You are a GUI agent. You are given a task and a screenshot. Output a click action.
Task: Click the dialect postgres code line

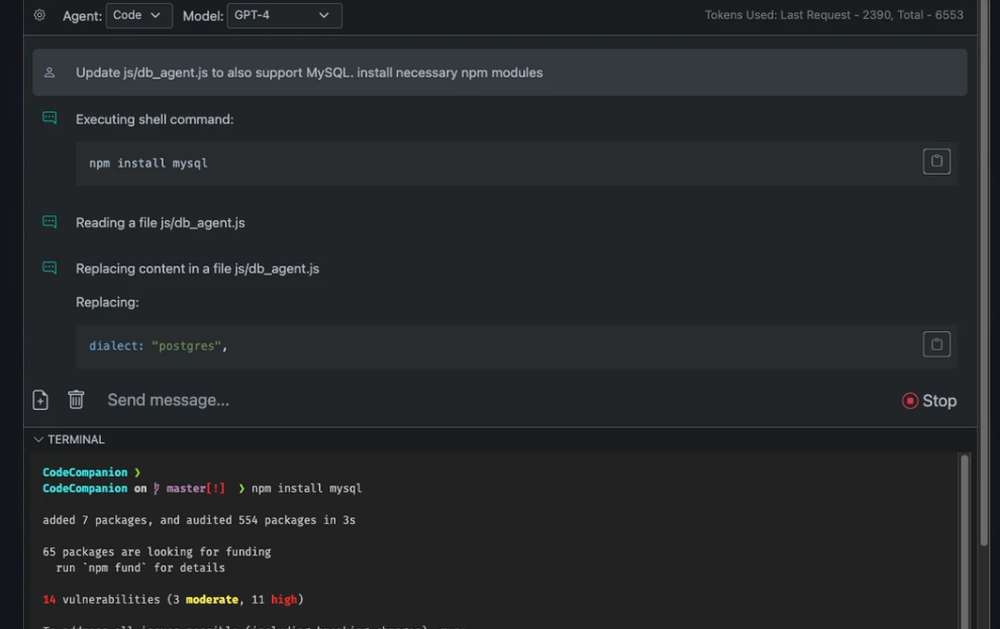pos(158,346)
